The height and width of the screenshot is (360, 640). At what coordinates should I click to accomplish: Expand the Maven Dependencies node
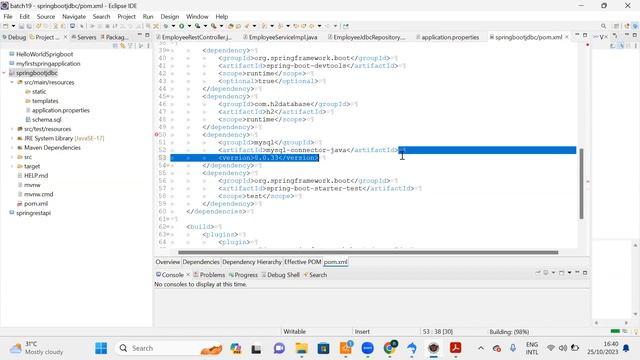tap(12, 148)
